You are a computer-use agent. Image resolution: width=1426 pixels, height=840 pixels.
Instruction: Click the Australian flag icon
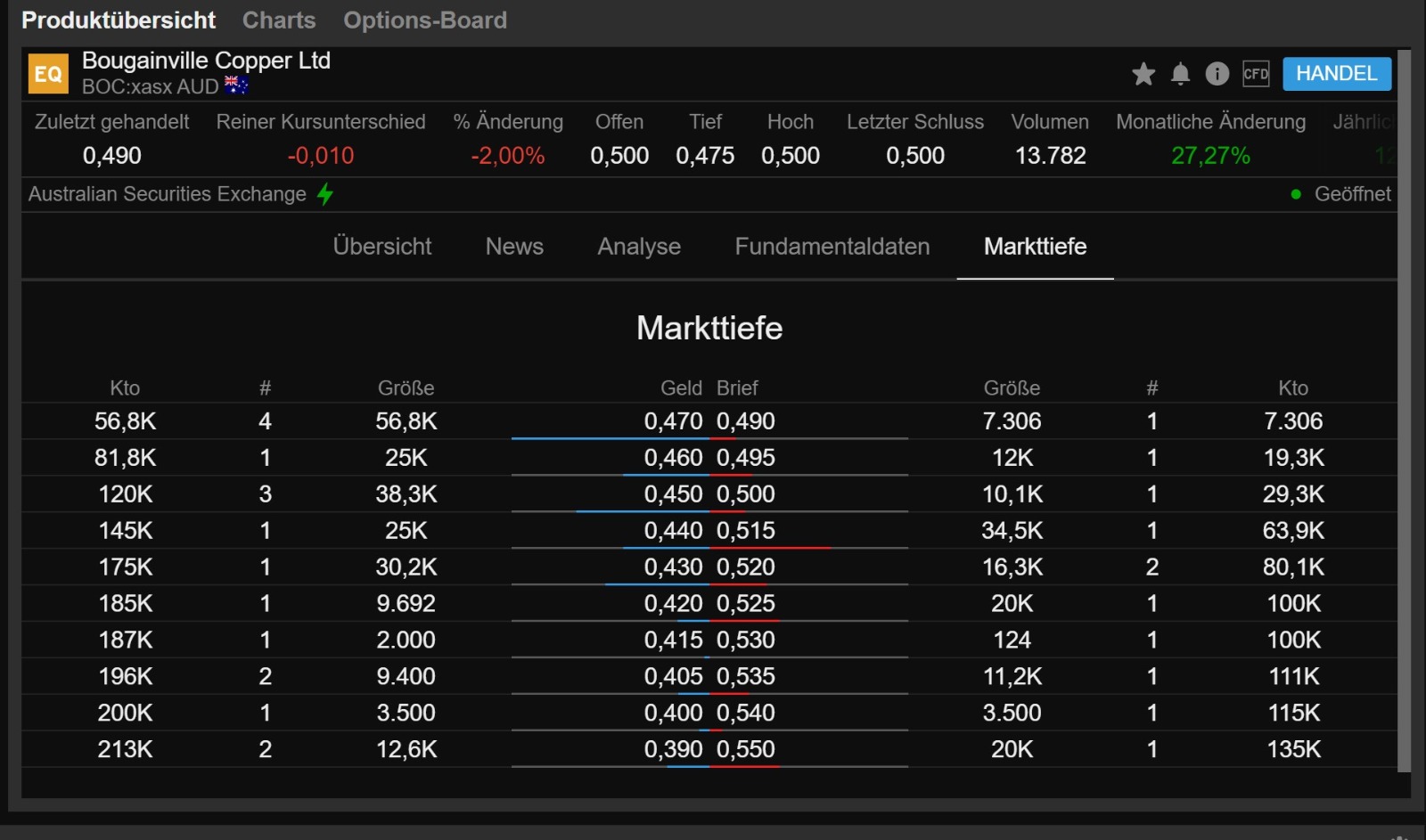pyautogui.click(x=236, y=86)
